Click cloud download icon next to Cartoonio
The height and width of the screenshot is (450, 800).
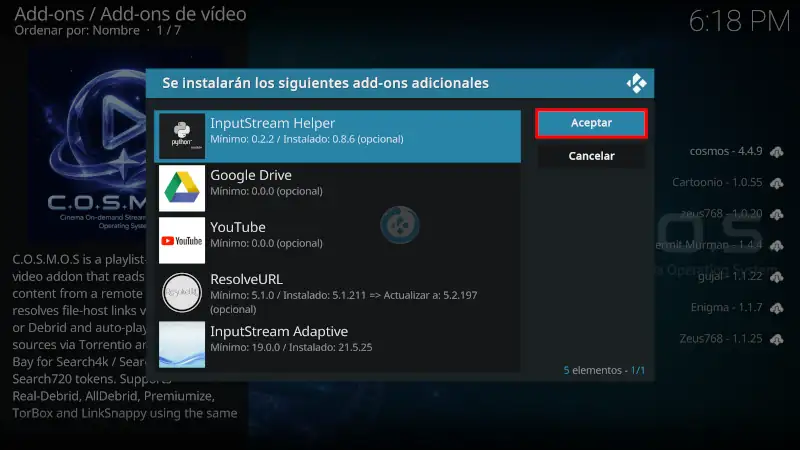(x=777, y=183)
